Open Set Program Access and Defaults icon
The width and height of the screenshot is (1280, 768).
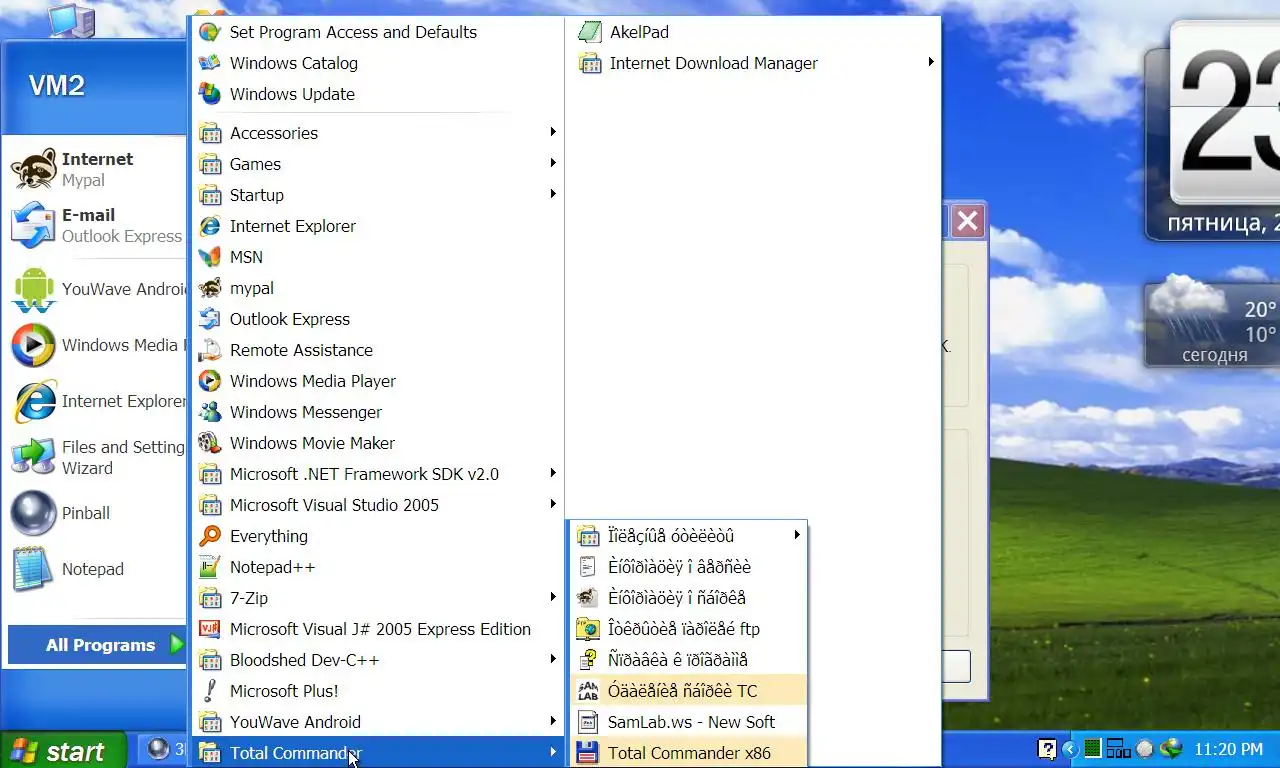coord(210,32)
